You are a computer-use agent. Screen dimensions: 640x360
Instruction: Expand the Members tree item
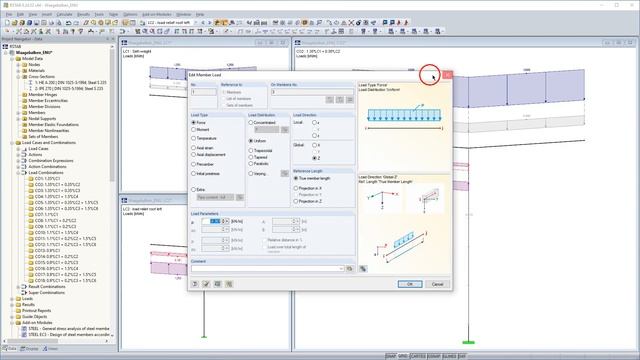click(x=18, y=113)
